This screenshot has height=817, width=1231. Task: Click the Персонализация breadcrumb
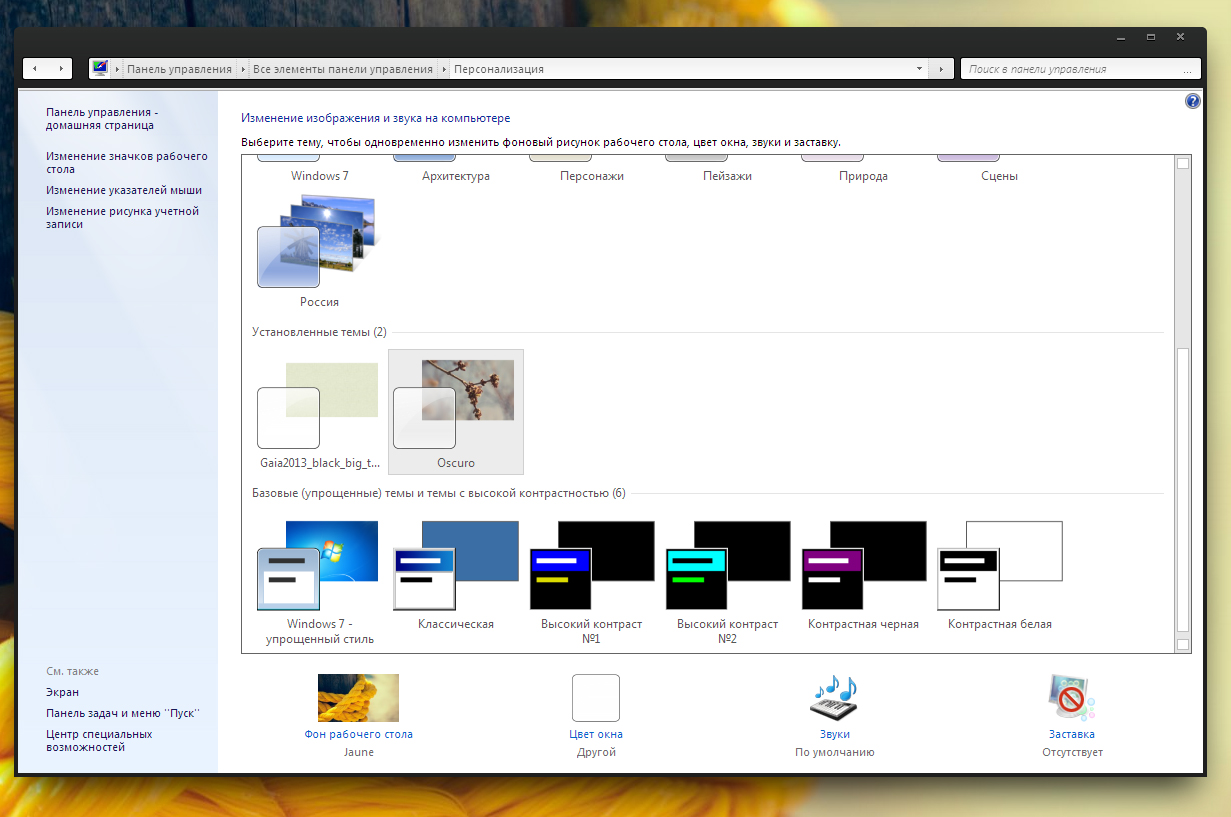point(499,69)
